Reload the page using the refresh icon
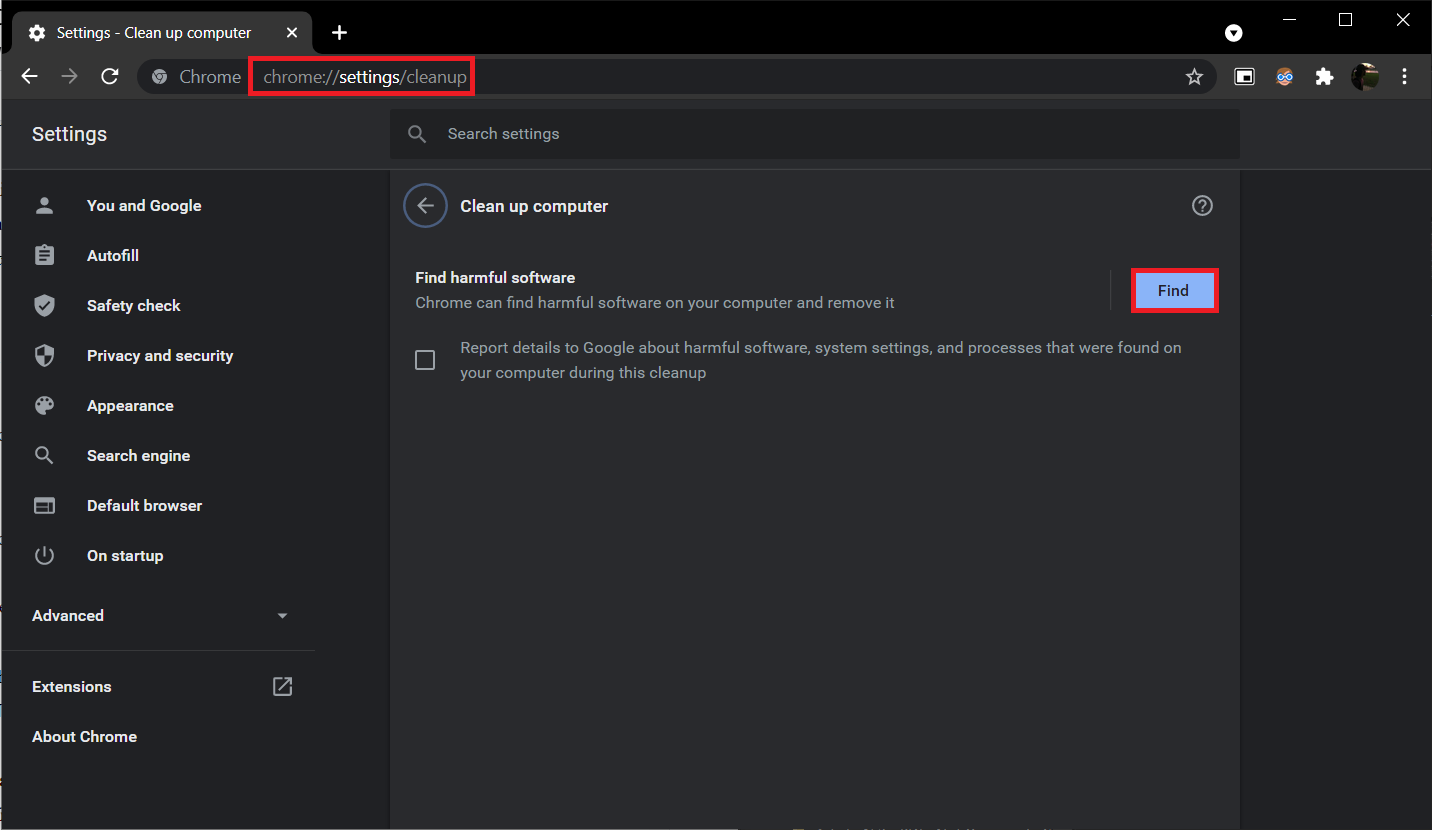 (110, 77)
